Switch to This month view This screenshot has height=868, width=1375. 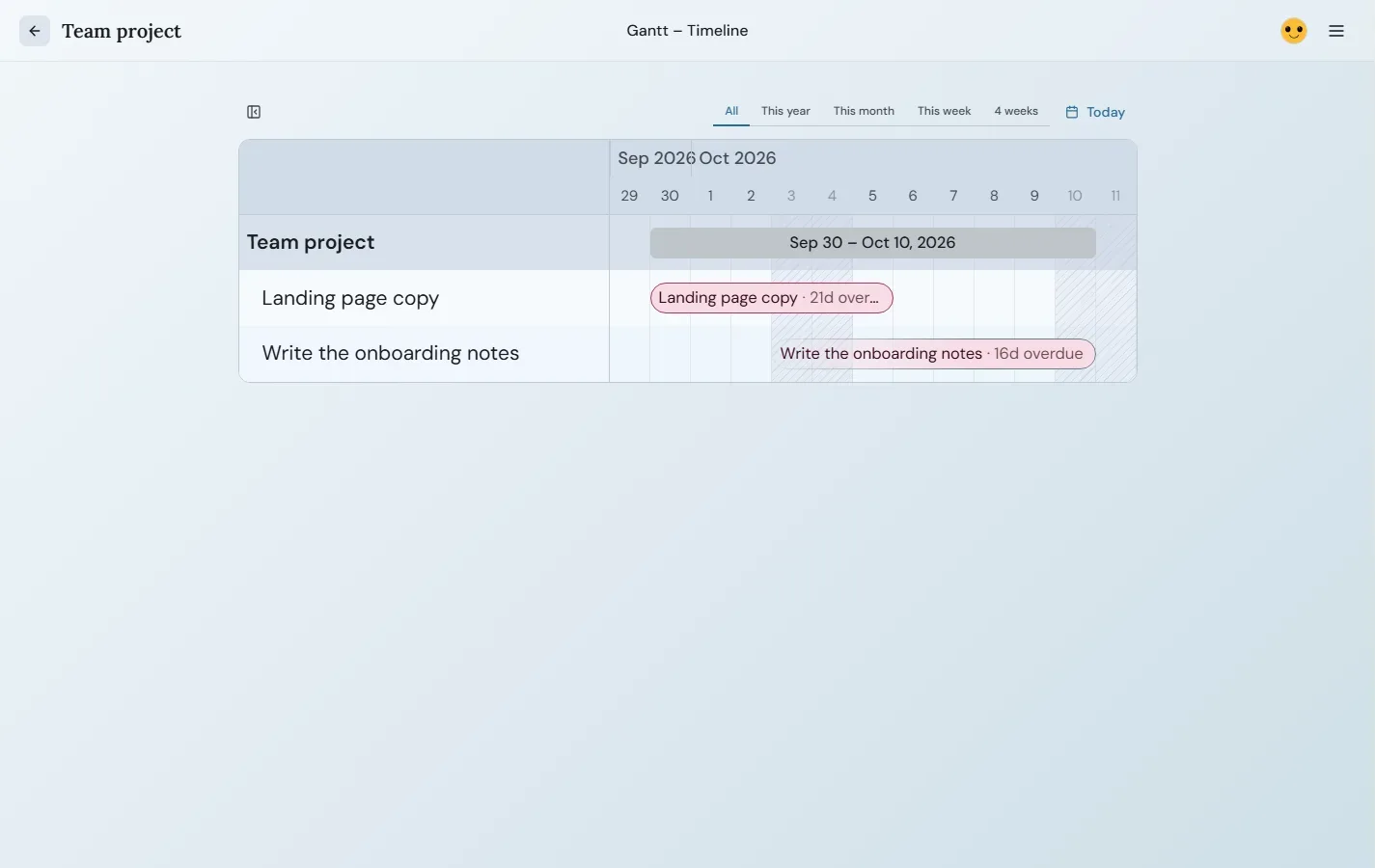(x=864, y=111)
